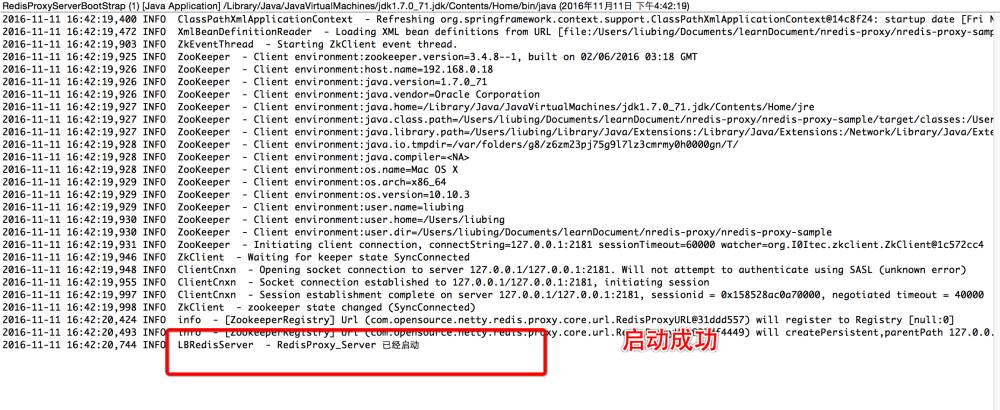Viewport: 1000px width, 410px height.
Task: Click the user.name=liubing log entry
Action: [233, 207]
